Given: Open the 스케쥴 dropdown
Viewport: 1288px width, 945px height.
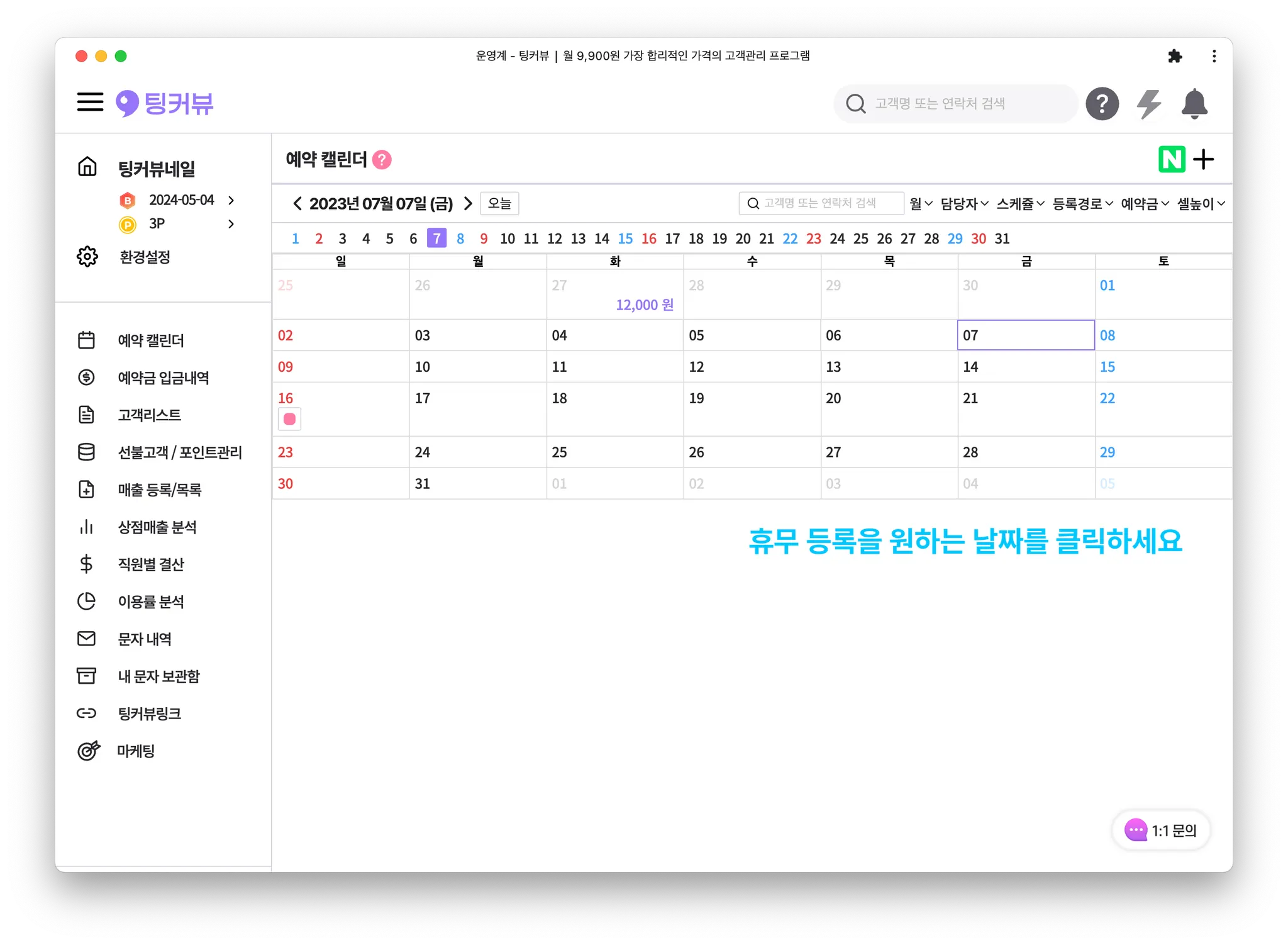Looking at the screenshot, I should (x=1019, y=204).
